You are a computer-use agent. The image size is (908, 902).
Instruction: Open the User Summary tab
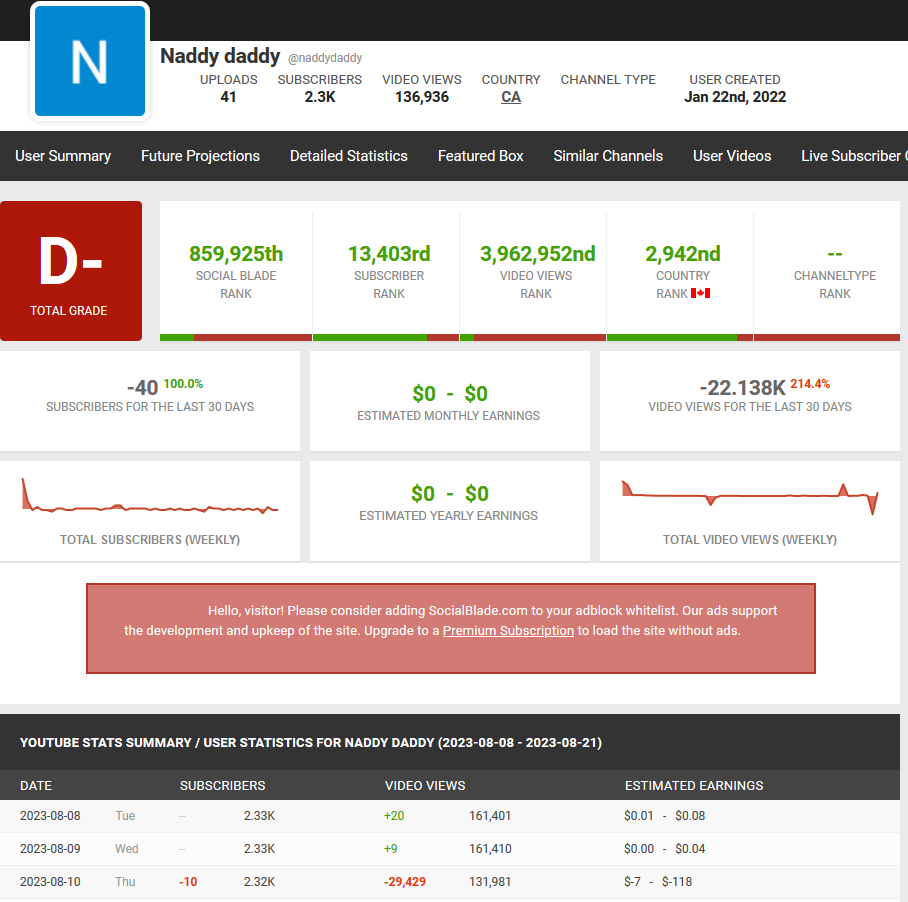coord(63,156)
